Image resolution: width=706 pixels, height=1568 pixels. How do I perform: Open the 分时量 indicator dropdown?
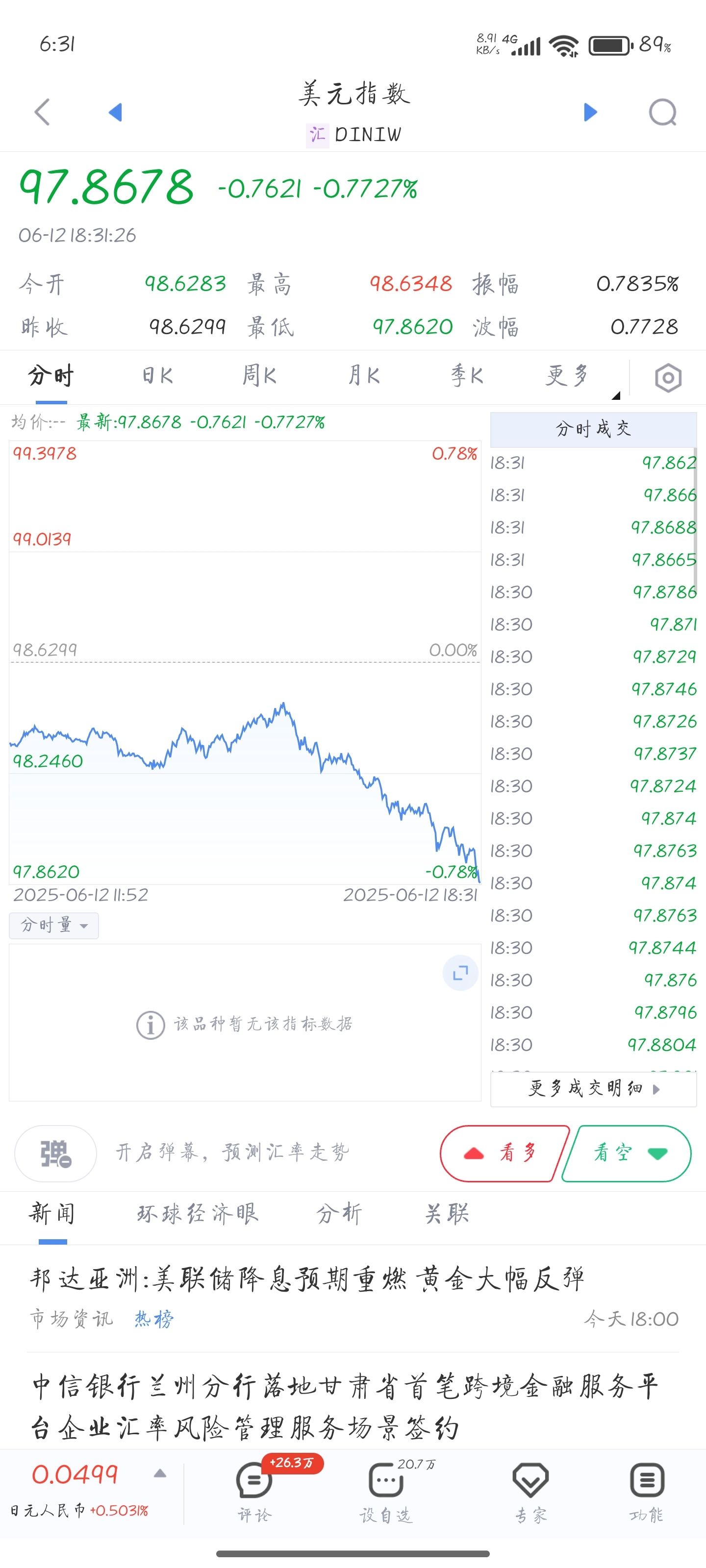pyautogui.click(x=53, y=926)
